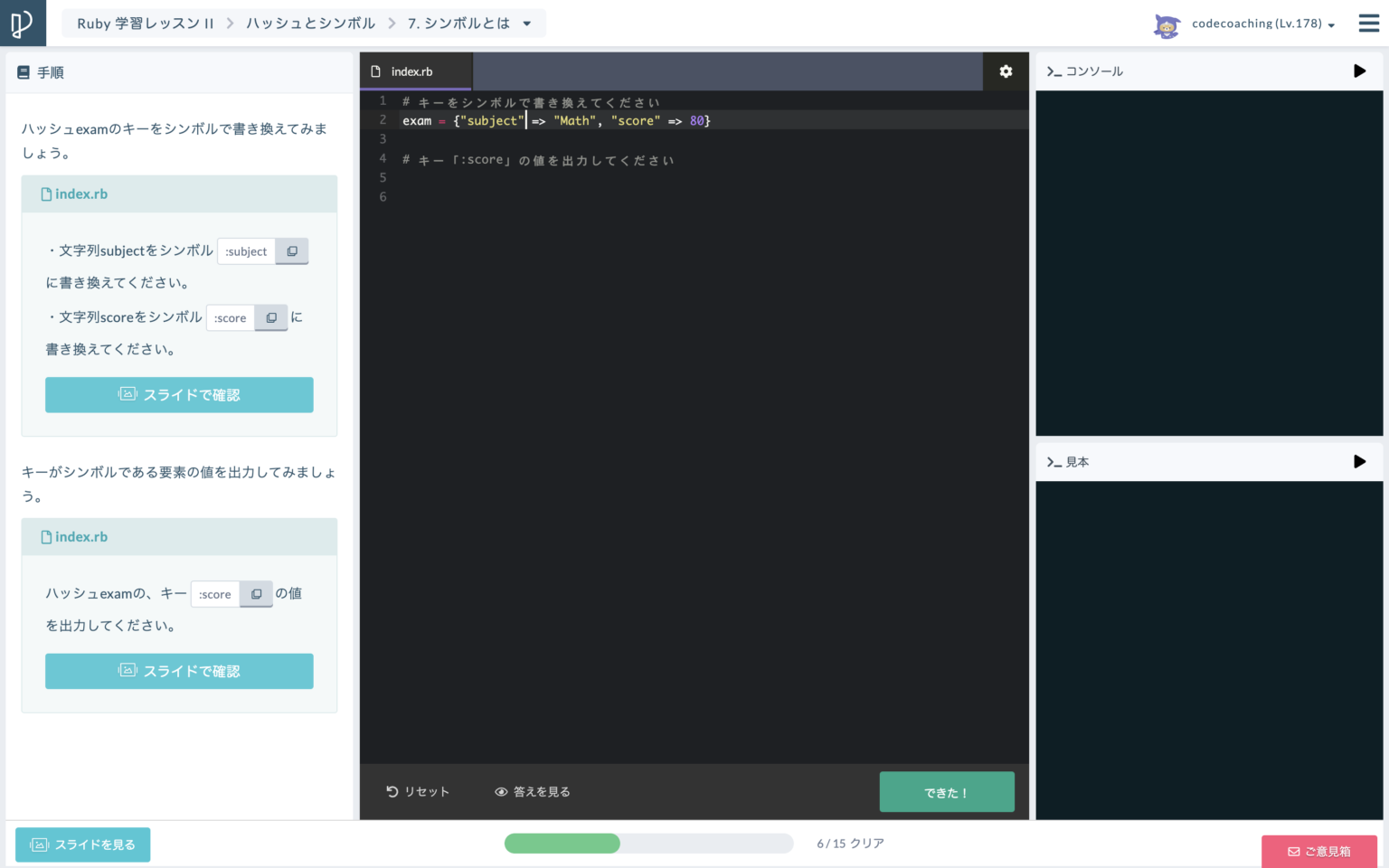1389x868 pixels.
Task: Expand the lesson dropdown next to 7. シンボルとは
Action: click(525, 24)
